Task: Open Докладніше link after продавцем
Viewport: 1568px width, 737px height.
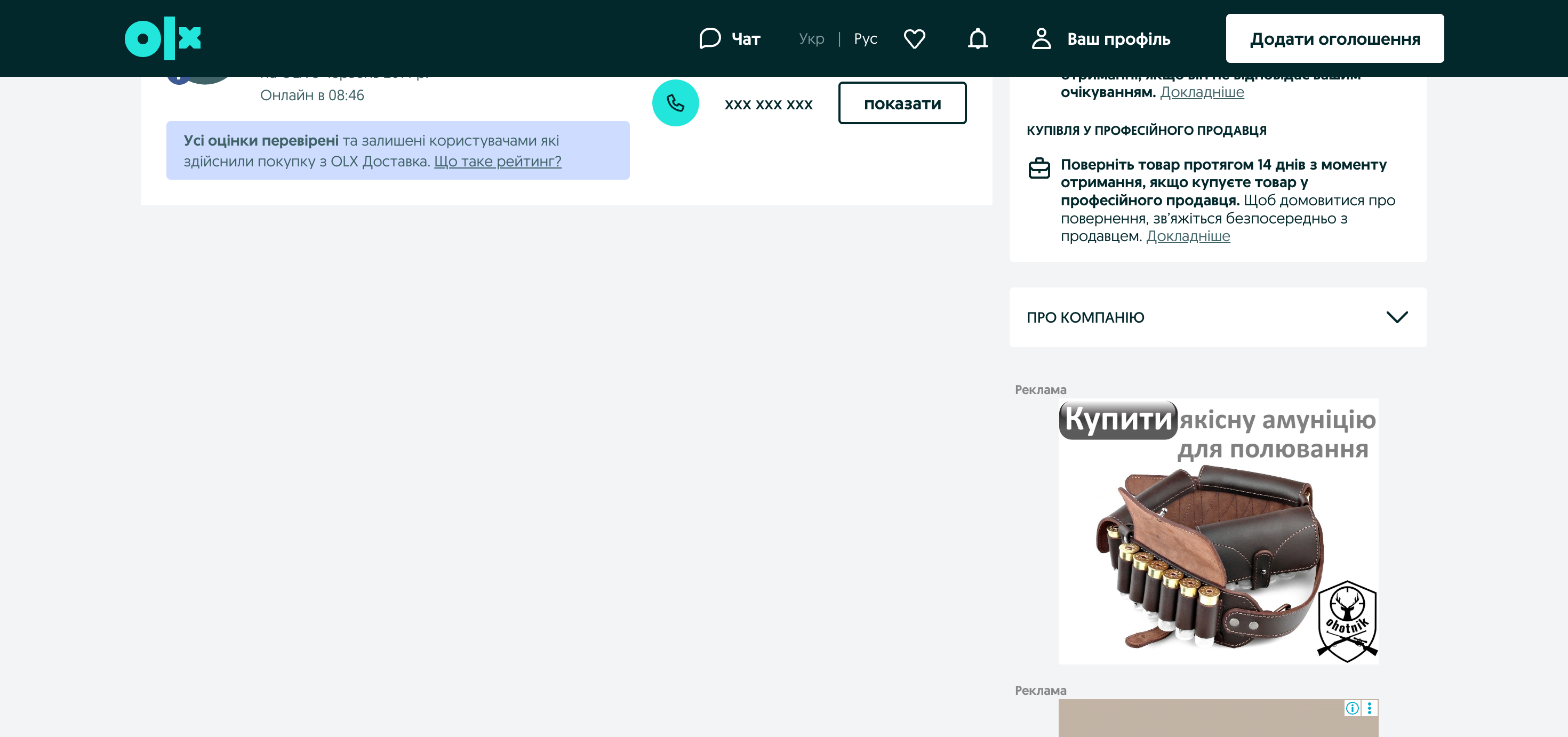Action: click(1188, 236)
